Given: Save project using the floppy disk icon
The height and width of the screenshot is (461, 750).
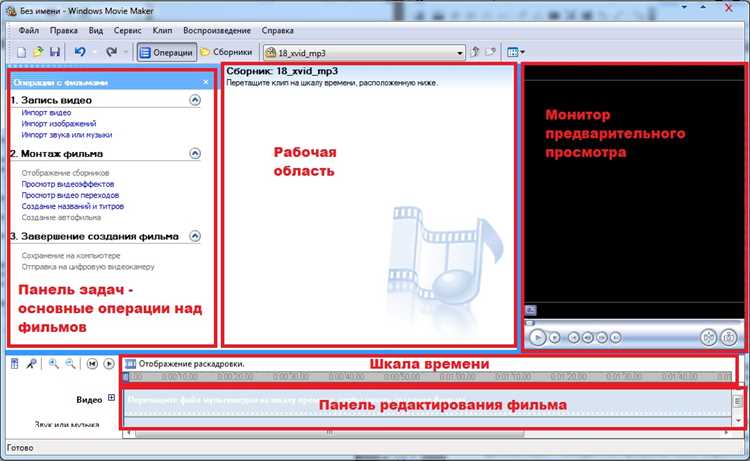Looking at the screenshot, I should tap(55, 52).
